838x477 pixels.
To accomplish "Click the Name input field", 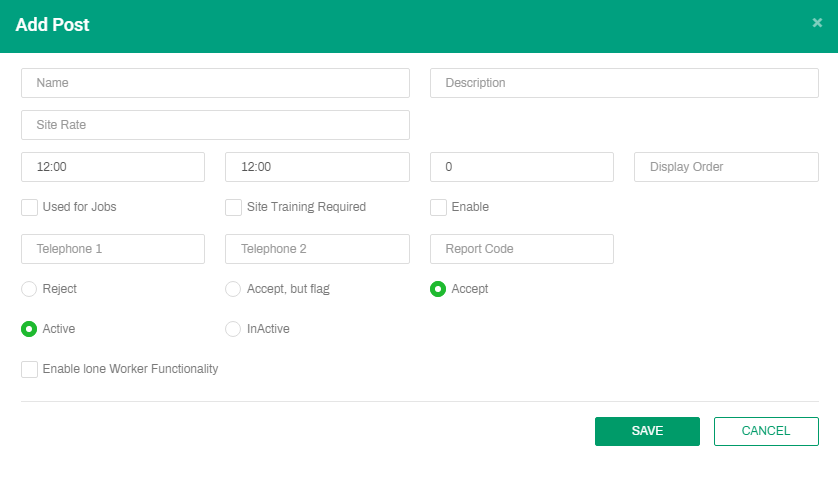I will (215, 83).
